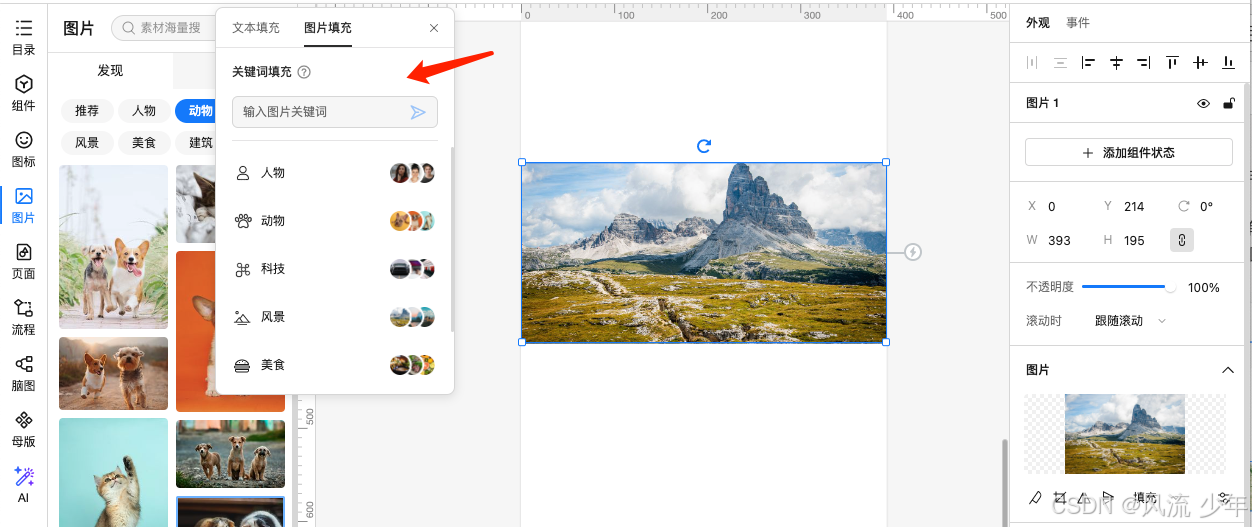
Task: Click the Y position value 214
Action: (1134, 207)
